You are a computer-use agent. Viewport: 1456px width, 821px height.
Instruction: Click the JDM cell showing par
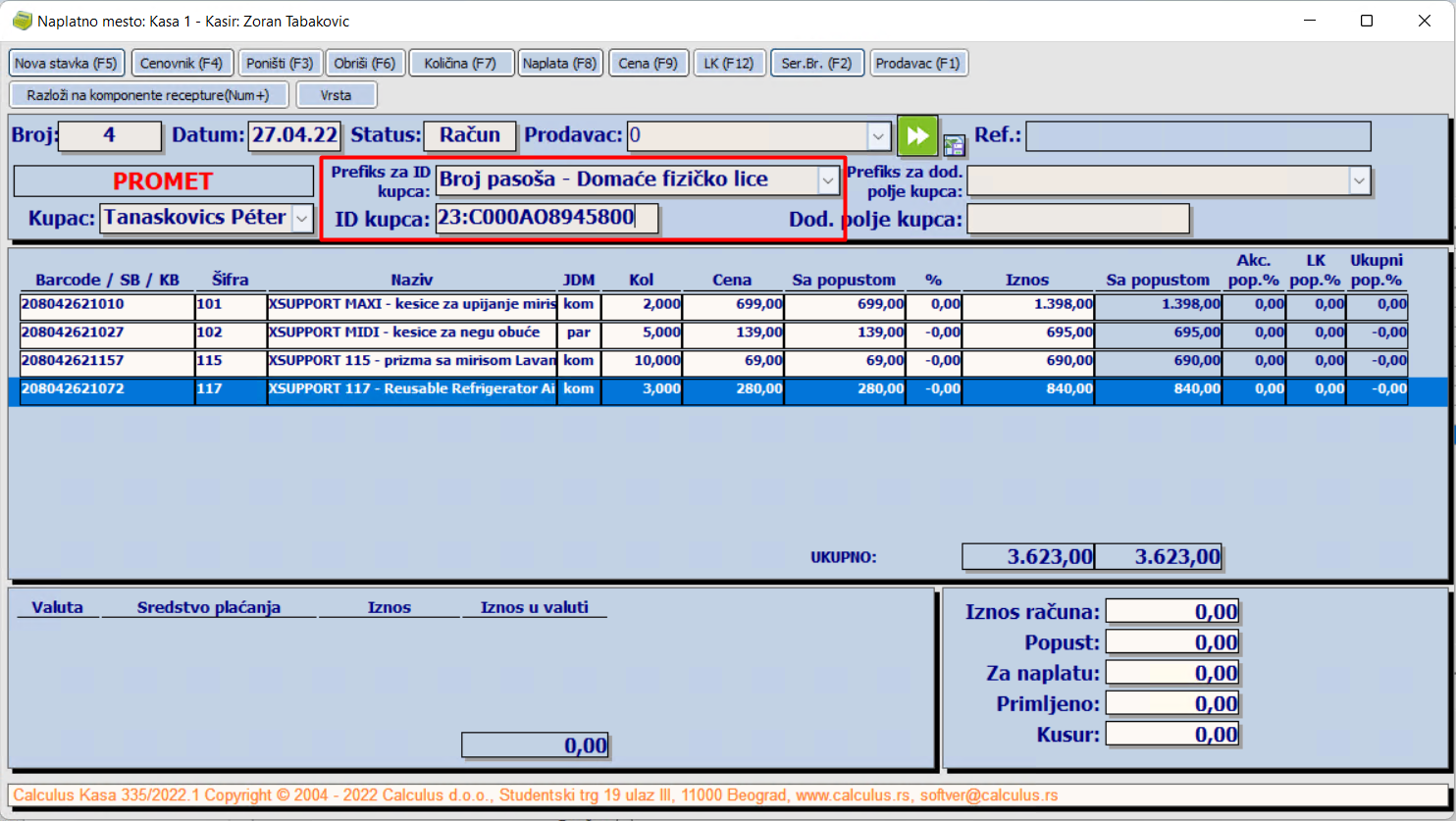(x=579, y=334)
